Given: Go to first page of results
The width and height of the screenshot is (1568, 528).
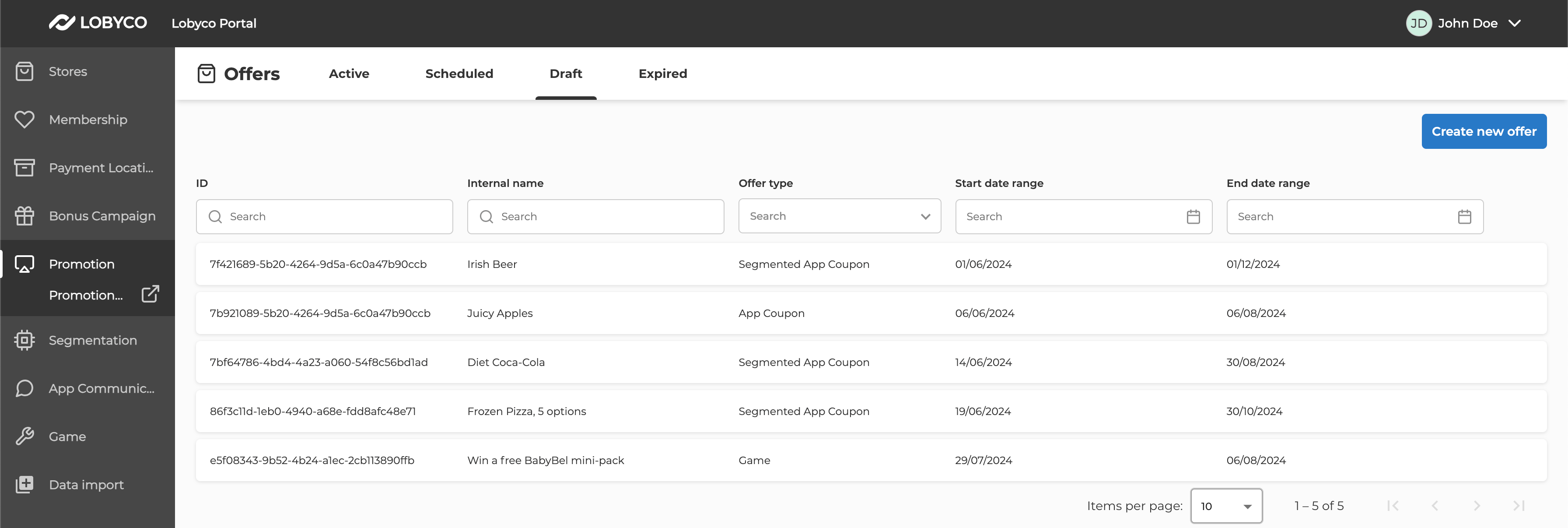Looking at the screenshot, I should 1393,506.
